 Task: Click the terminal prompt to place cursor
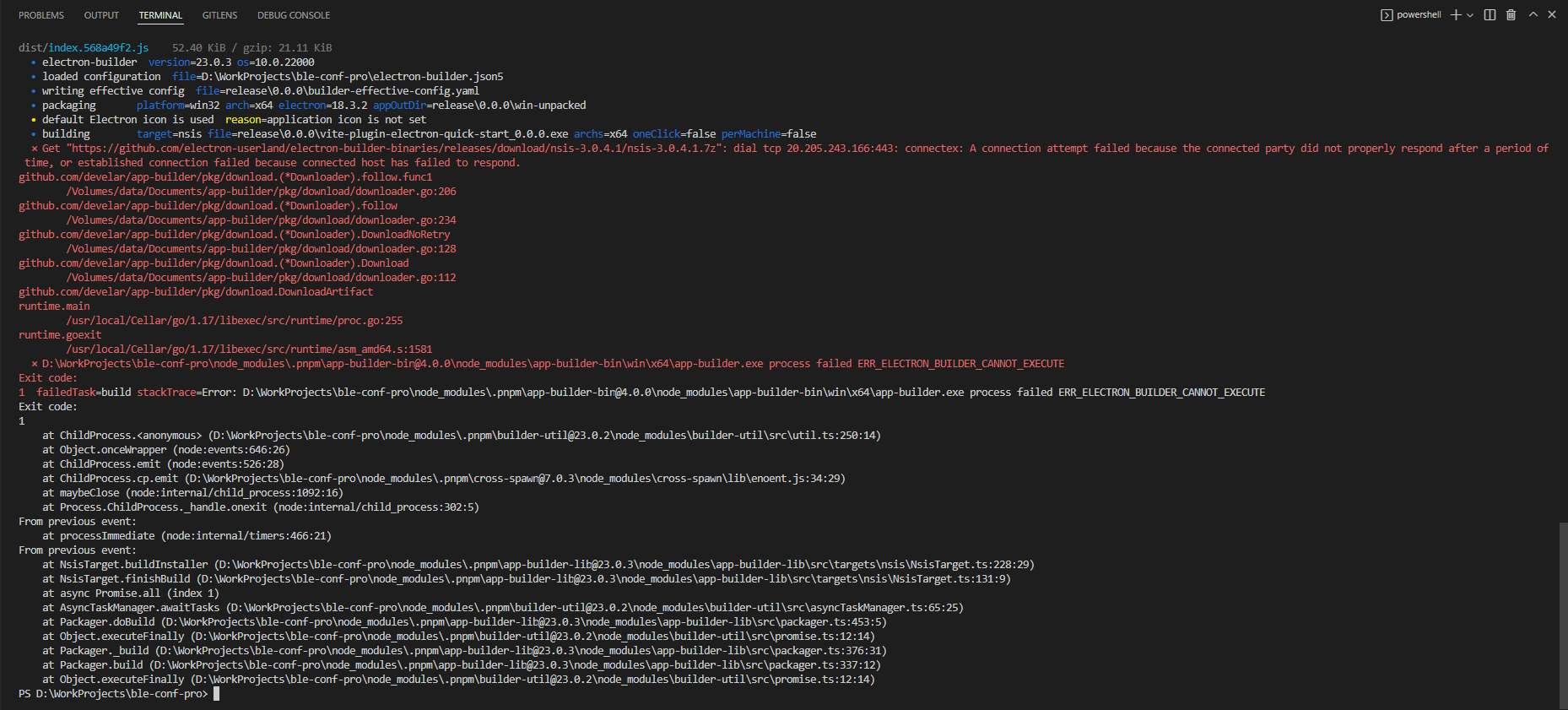[x=216, y=693]
